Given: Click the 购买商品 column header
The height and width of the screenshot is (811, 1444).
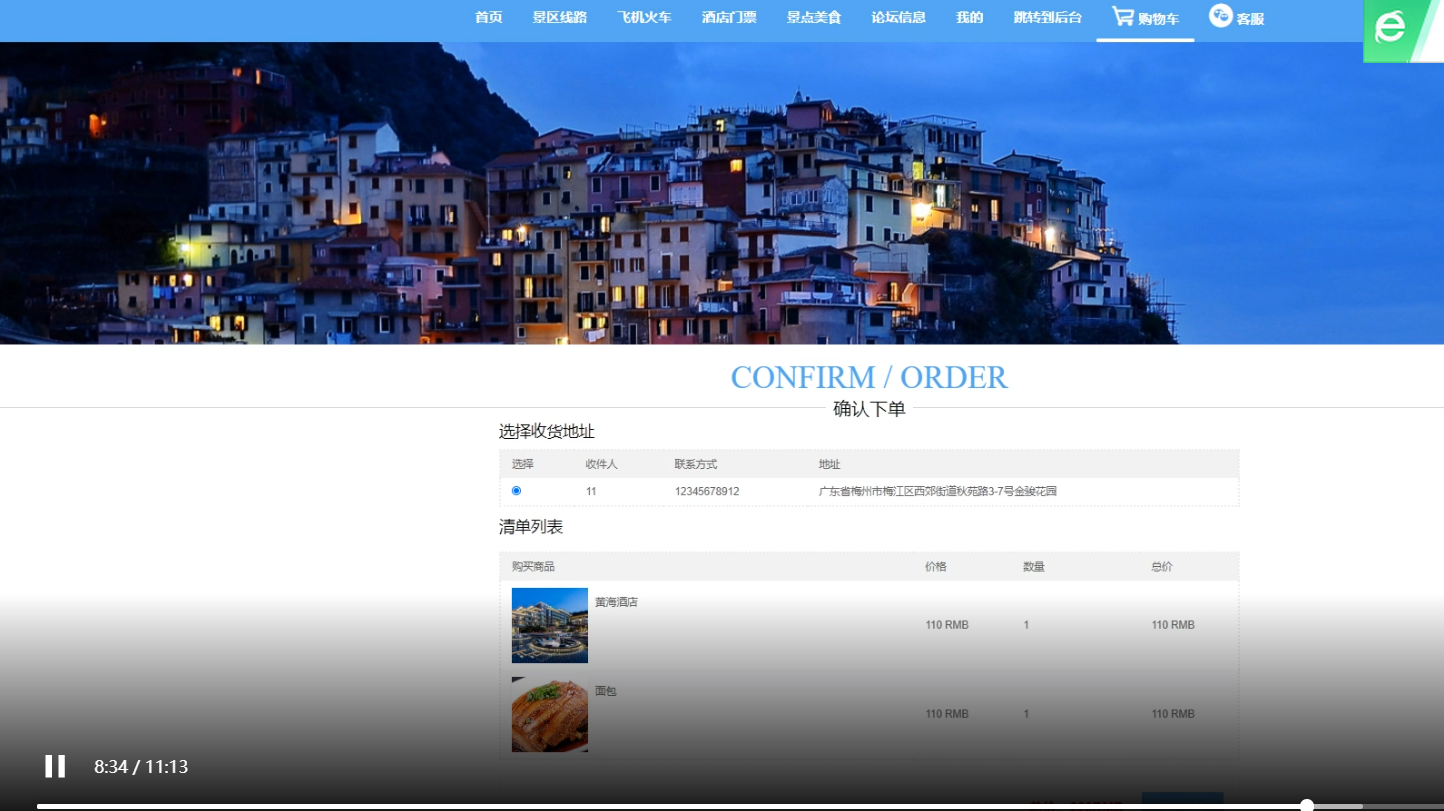Looking at the screenshot, I should pos(533,566).
